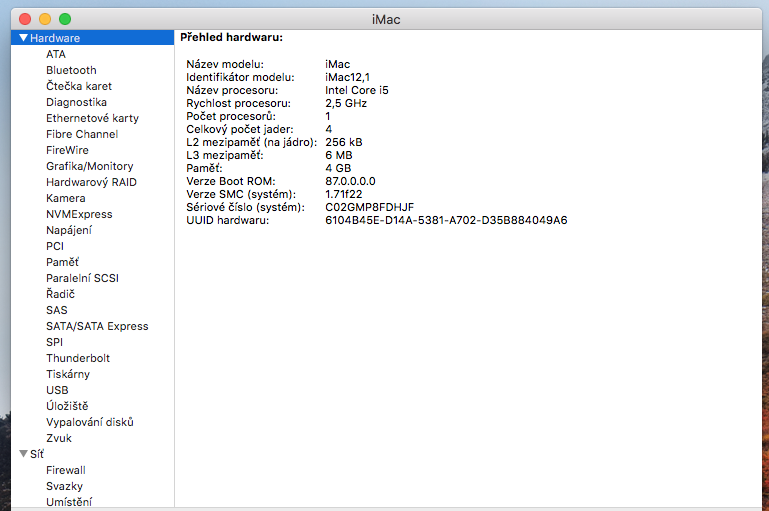The image size is (769, 511).
Task: Open Paralelní SCSI entry
Action: pyautogui.click(x=82, y=278)
